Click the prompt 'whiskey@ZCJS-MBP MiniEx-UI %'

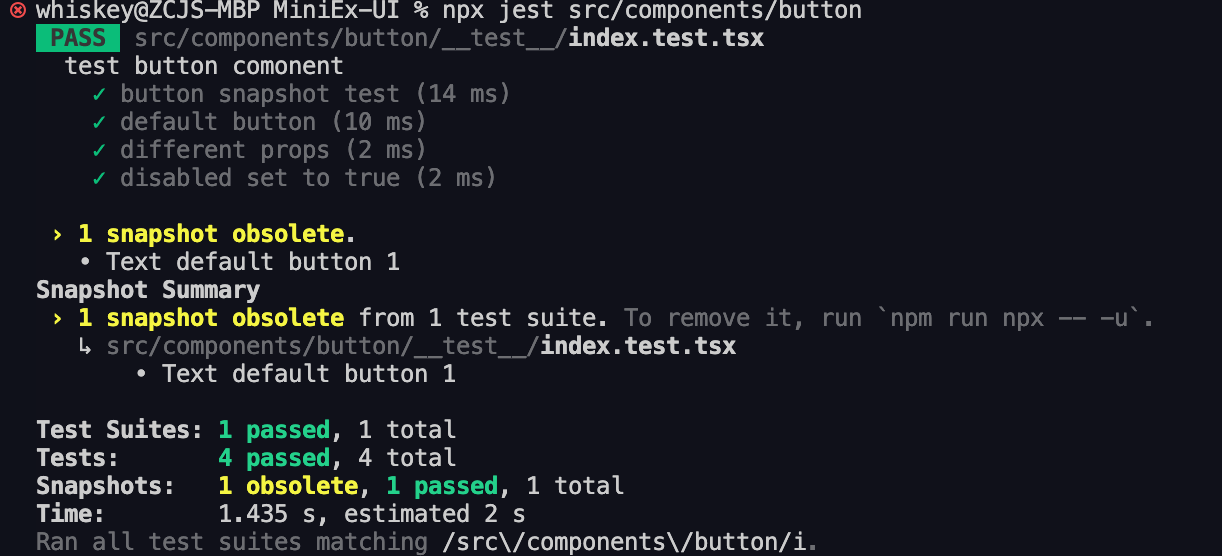(232, 11)
